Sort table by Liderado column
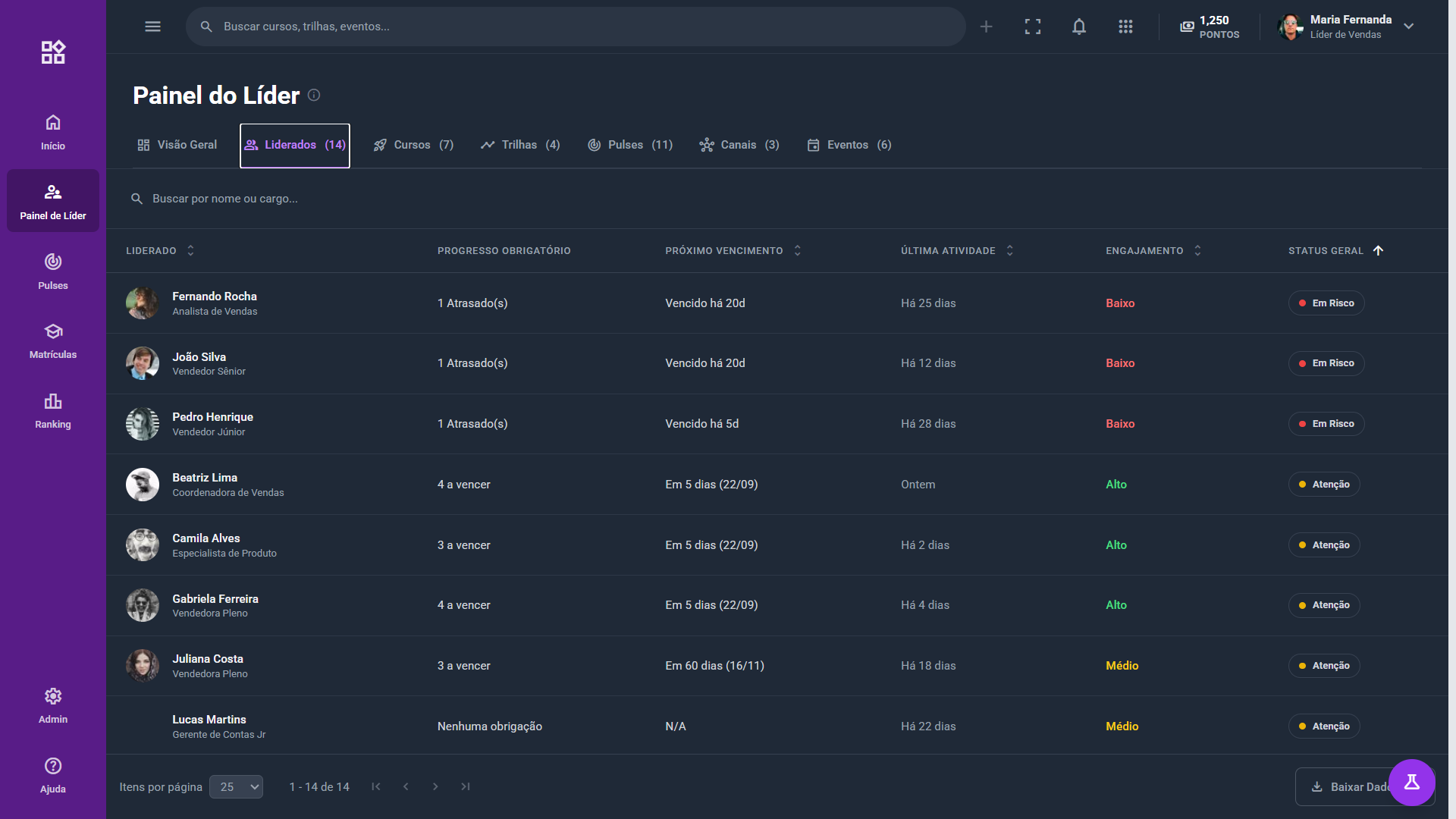The width and height of the screenshot is (1456, 819). coord(190,250)
